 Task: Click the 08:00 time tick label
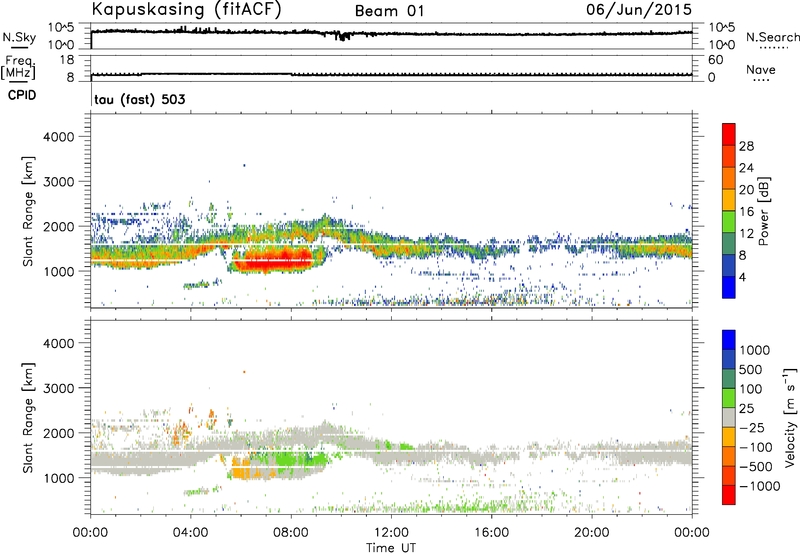click(291, 533)
